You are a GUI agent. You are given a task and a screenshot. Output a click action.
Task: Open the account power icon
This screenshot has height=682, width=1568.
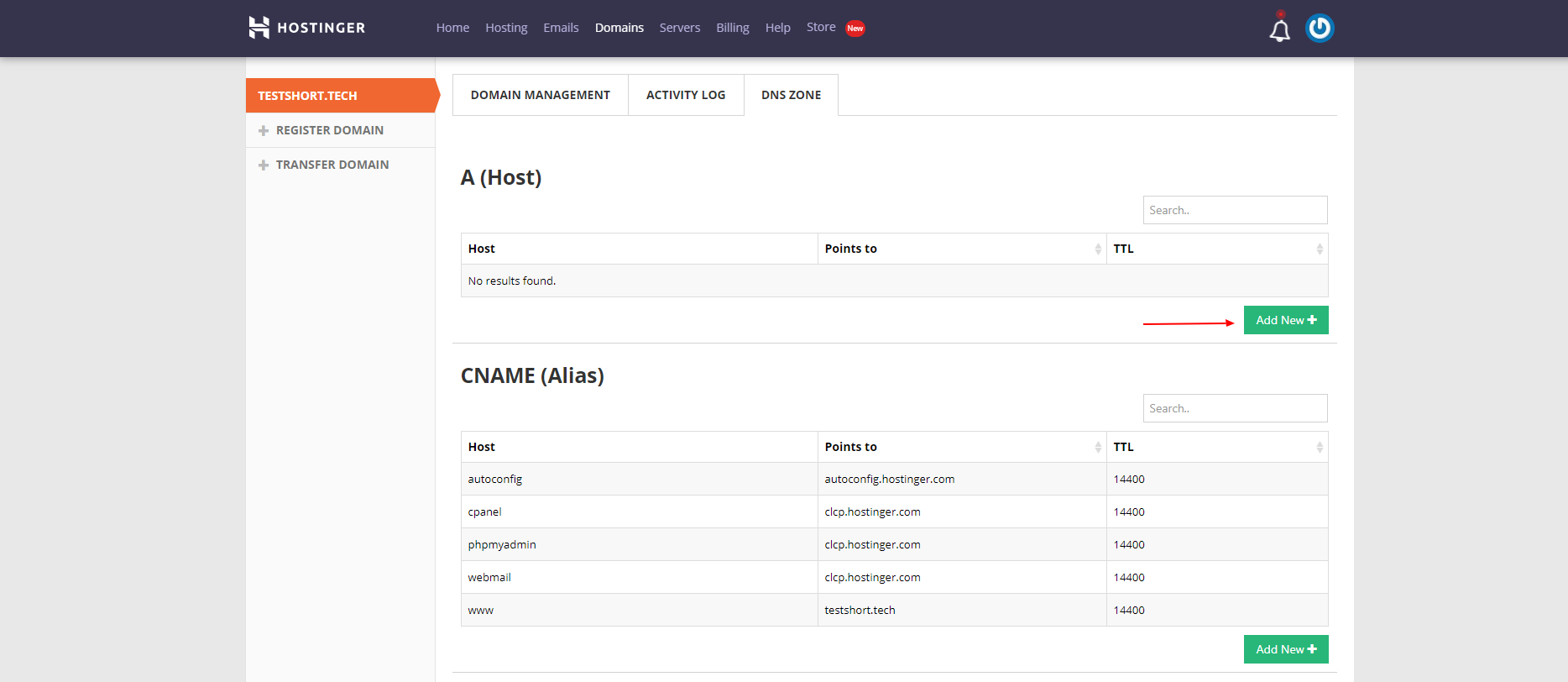point(1320,29)
